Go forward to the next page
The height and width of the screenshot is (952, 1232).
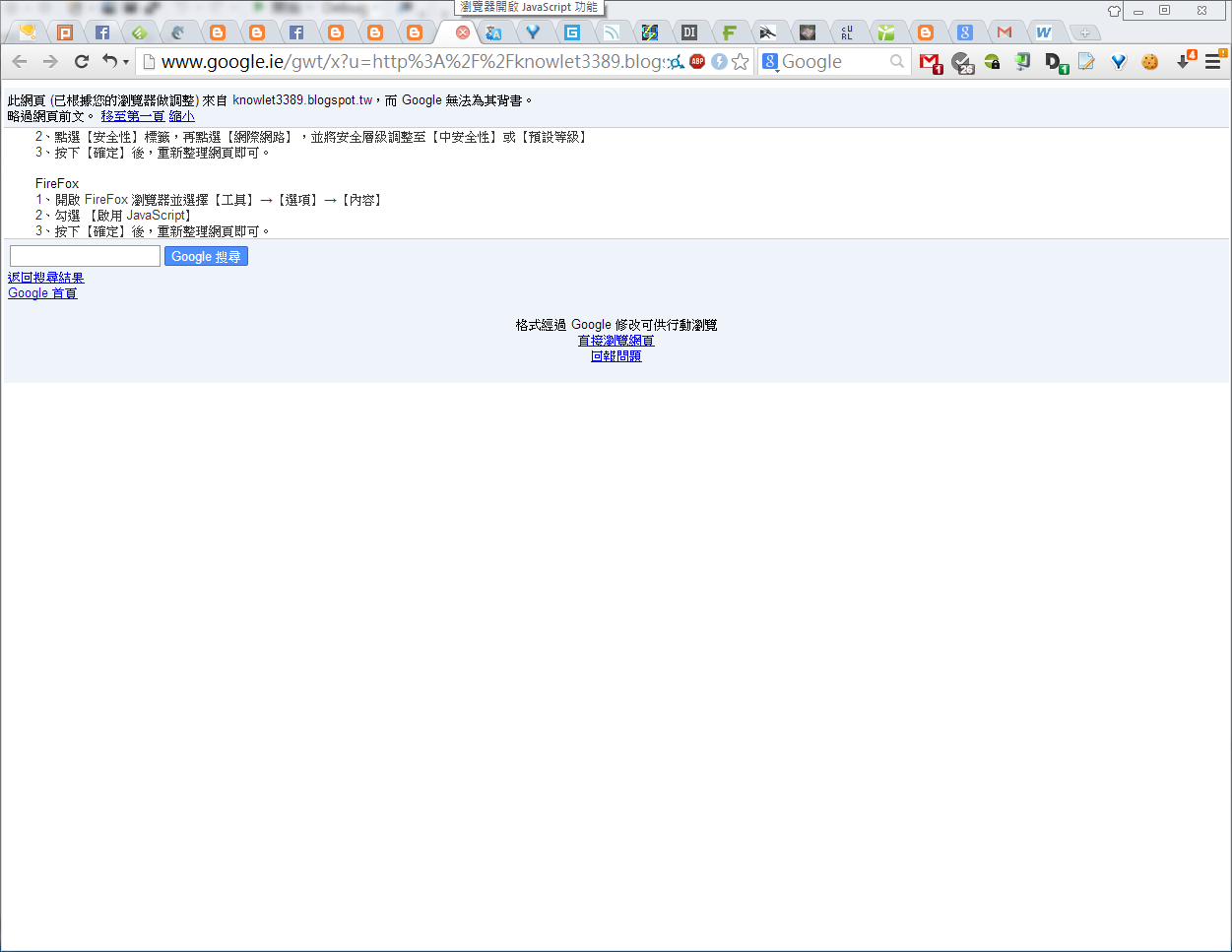point(50,62)
